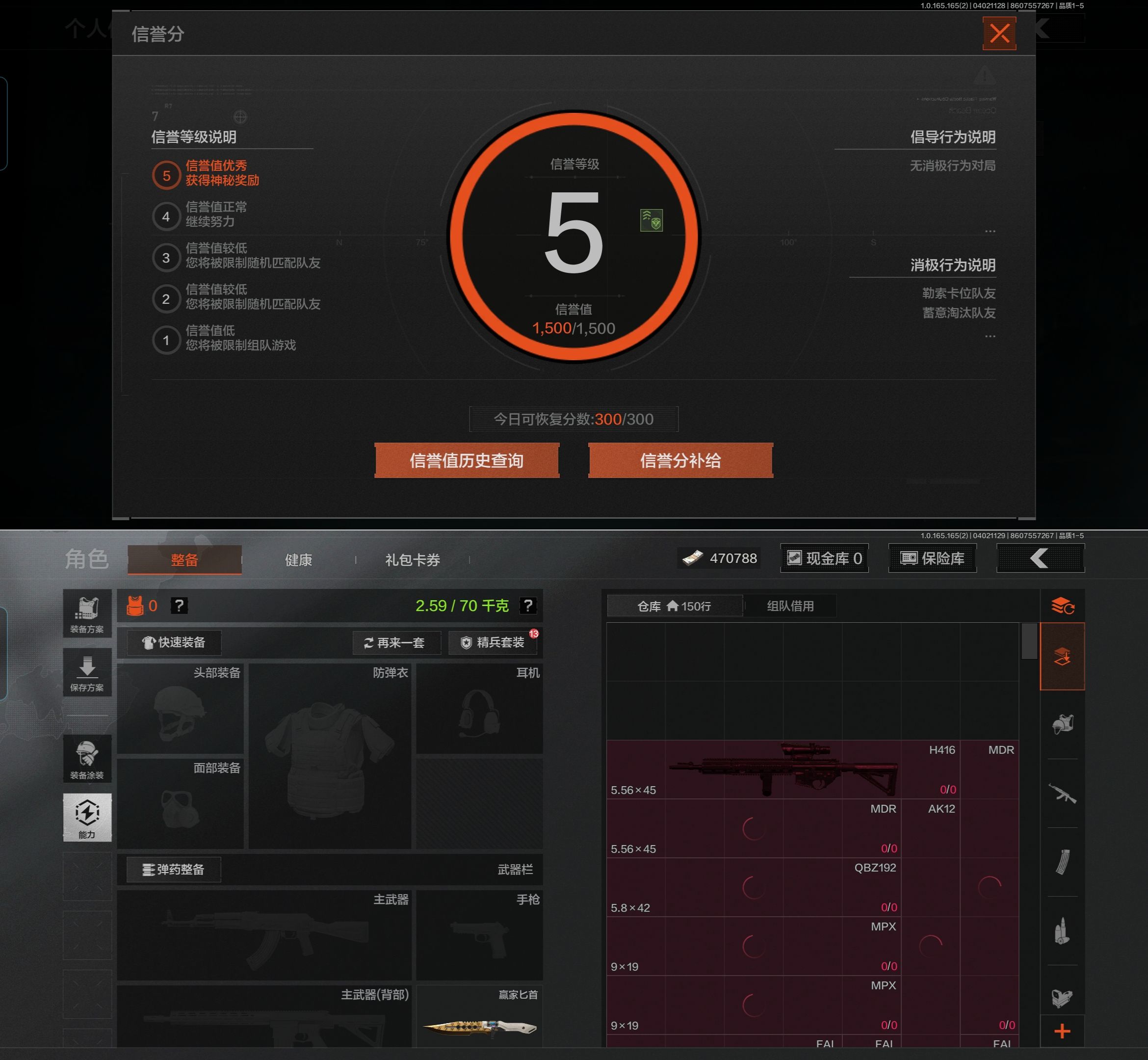Switch to 组队借用 tab
The width and height of the screenshot is (1148, 1060).
point(790,606)
